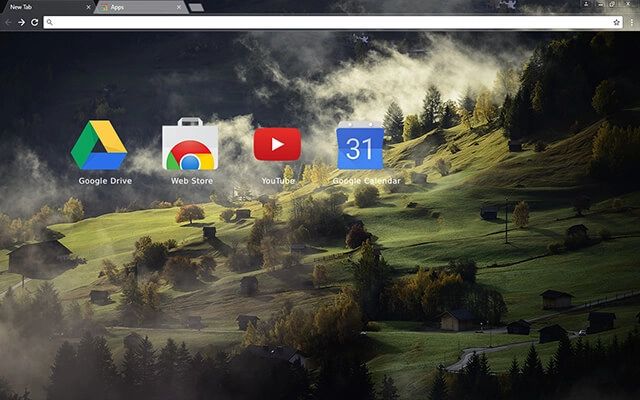Restore down the Chrome window
This screenshot has height=400, width=640.
[612, 4]
